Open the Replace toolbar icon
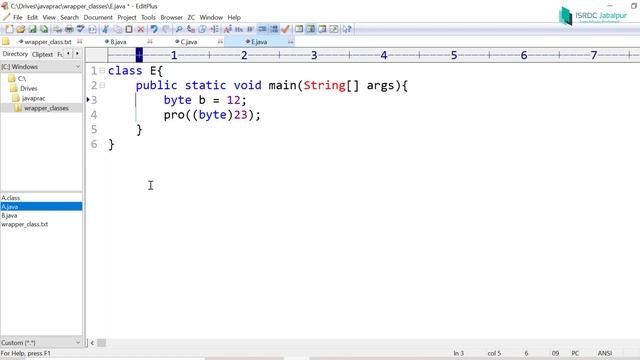640x360 pixels. click(190, 29)
